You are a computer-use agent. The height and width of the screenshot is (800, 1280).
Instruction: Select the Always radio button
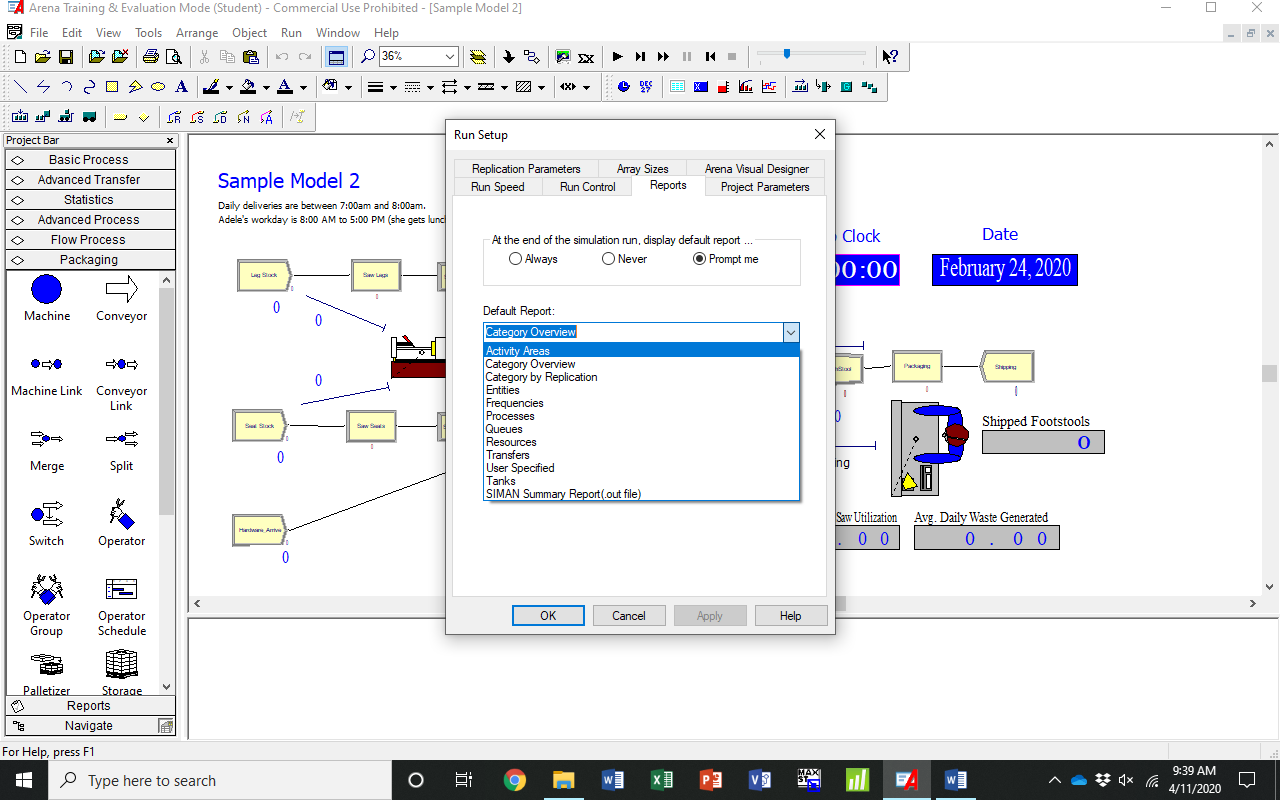(515, 259)
